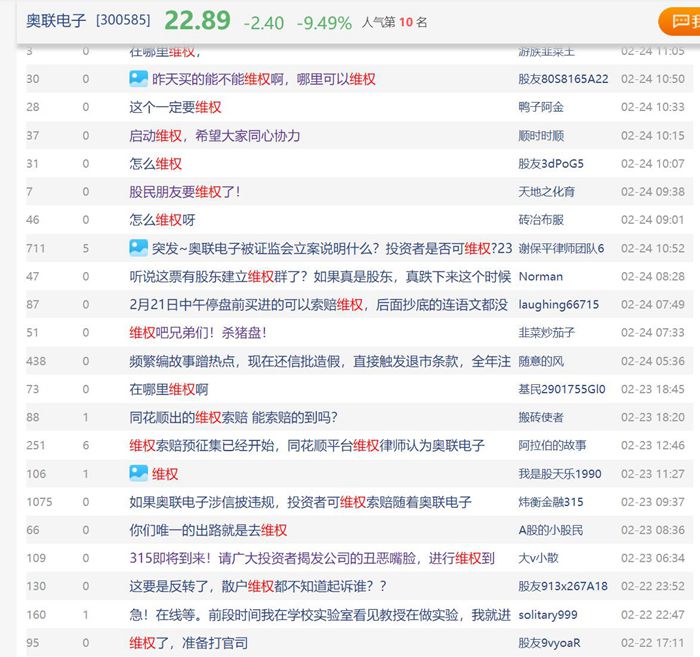
Task: Open author profile 大v小散
Action: click(x=538, y=558)
